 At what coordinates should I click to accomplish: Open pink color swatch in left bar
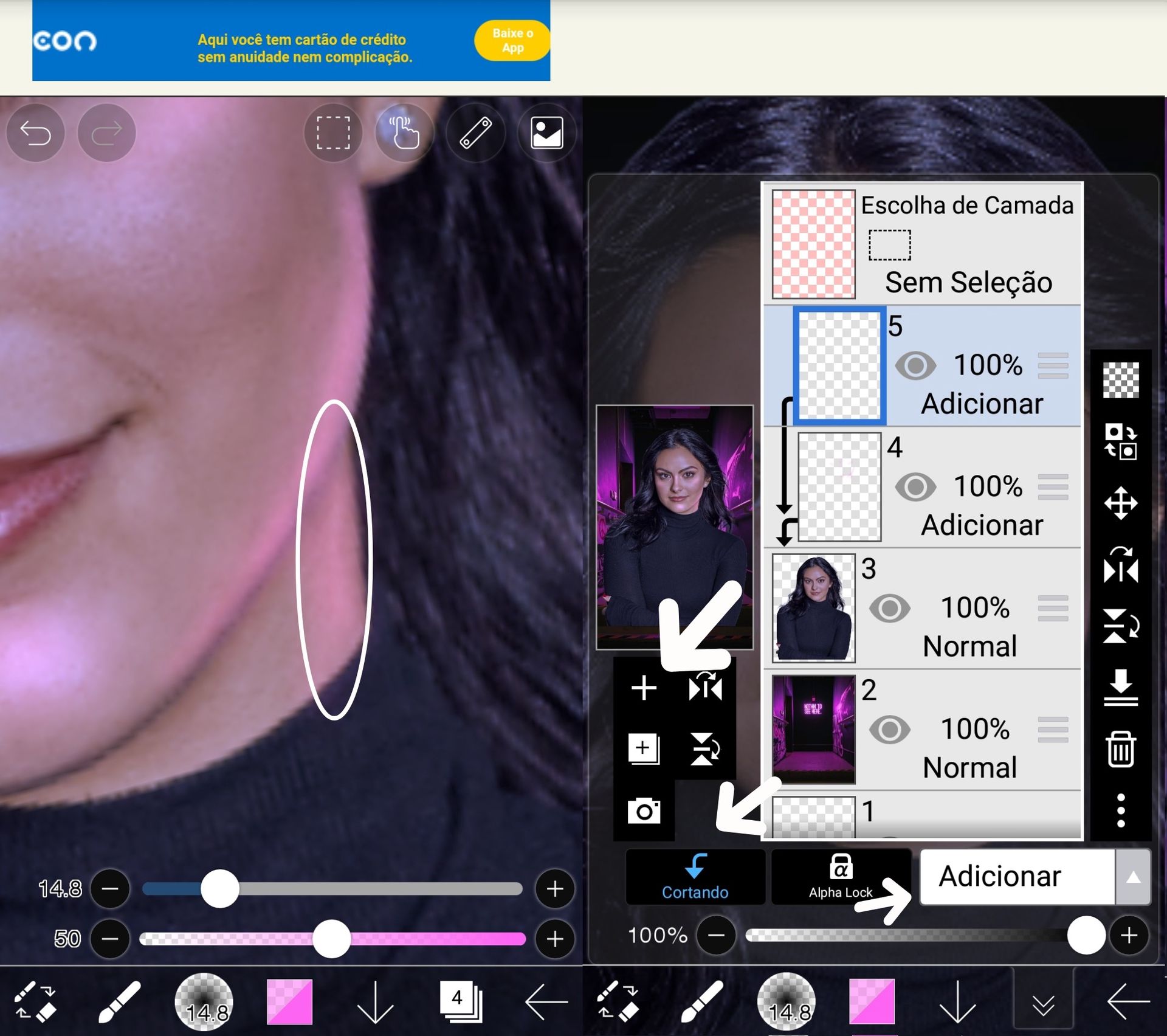coord(289,1002)
